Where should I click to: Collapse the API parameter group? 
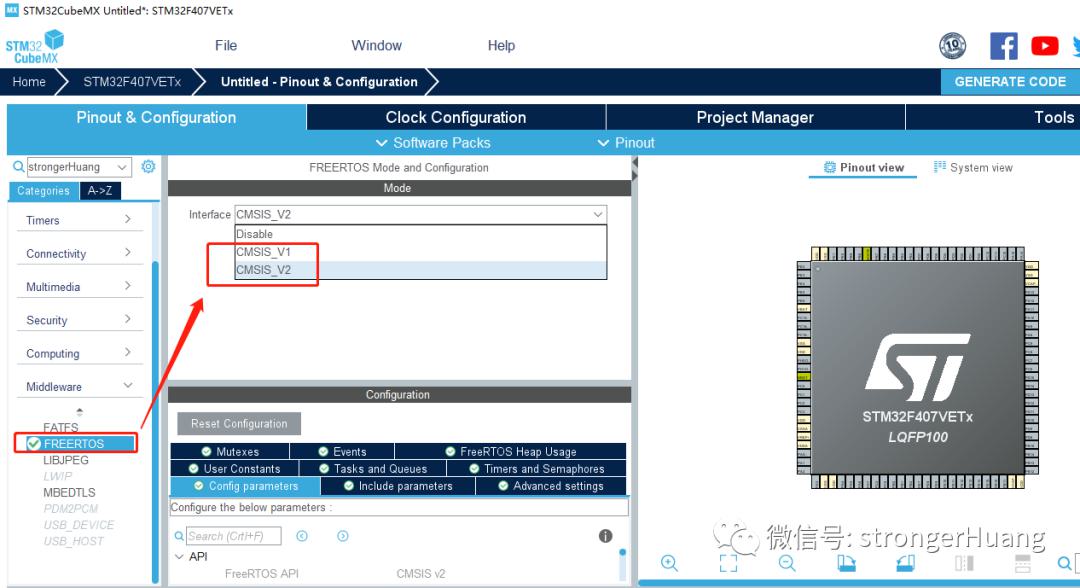(x=179, y=556)
